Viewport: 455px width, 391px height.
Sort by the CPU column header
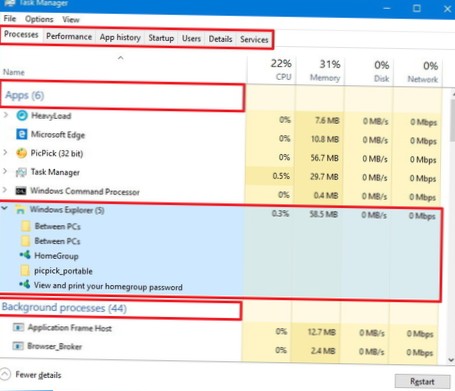point(272,70)
